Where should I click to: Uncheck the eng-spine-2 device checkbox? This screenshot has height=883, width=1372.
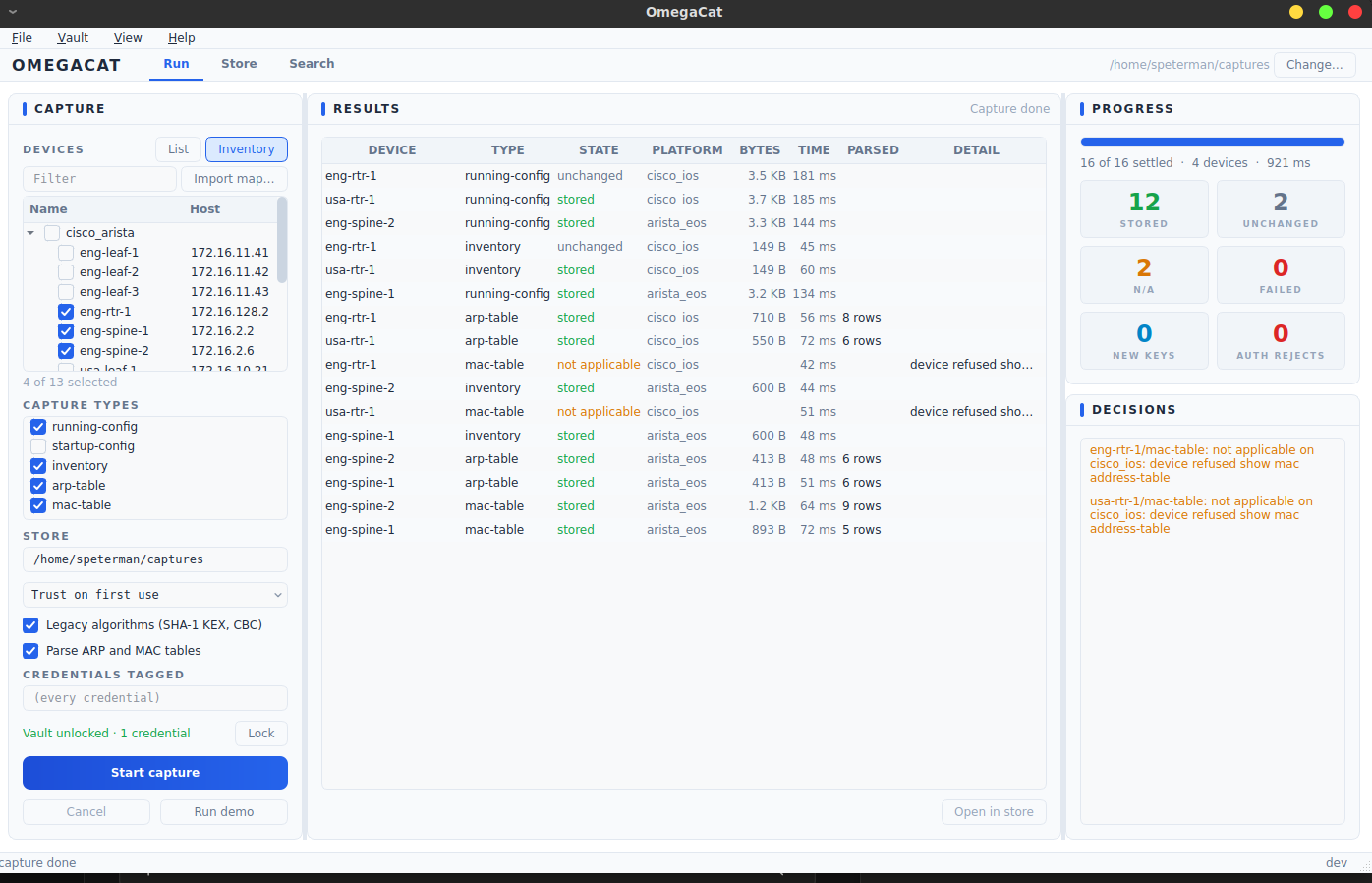pos(66,351)
